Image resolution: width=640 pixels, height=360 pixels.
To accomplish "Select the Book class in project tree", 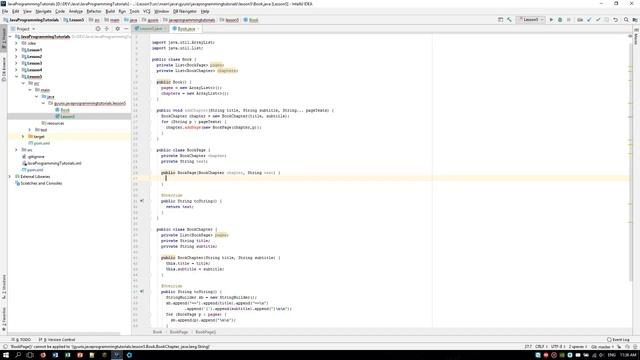I will tap(62, 110).
